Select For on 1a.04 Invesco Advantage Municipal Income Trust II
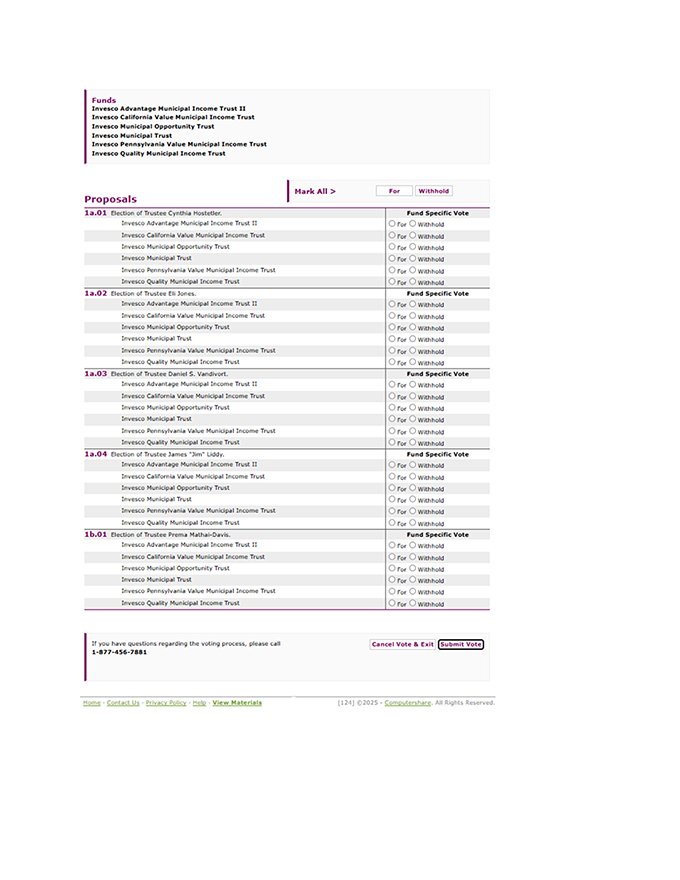 392,465
